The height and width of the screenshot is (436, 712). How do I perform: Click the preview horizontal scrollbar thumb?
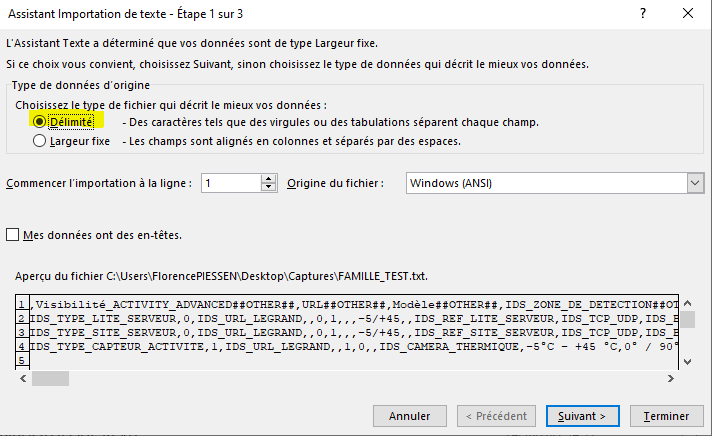click(50, 379)
